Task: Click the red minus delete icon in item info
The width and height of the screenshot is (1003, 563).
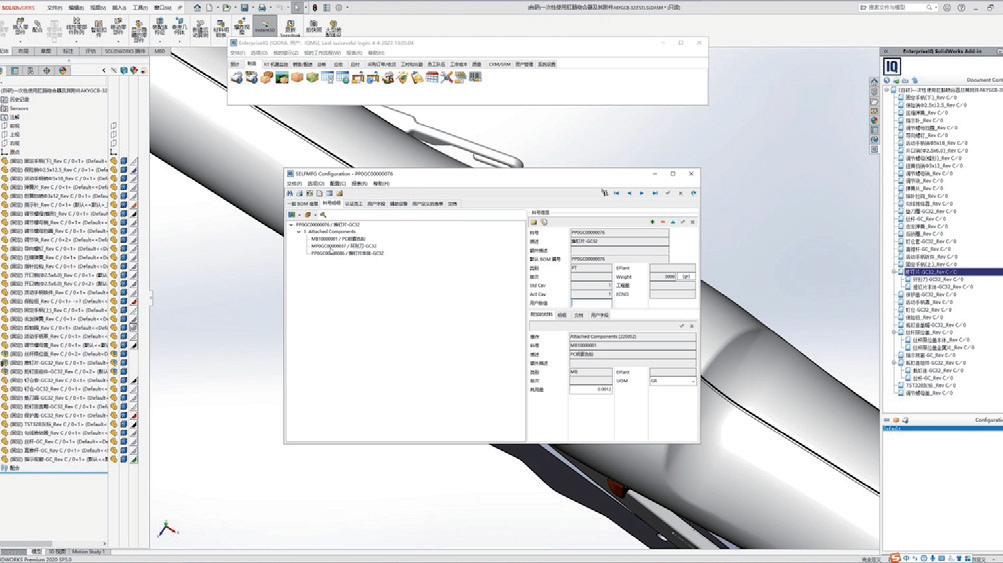Action: 661,221
